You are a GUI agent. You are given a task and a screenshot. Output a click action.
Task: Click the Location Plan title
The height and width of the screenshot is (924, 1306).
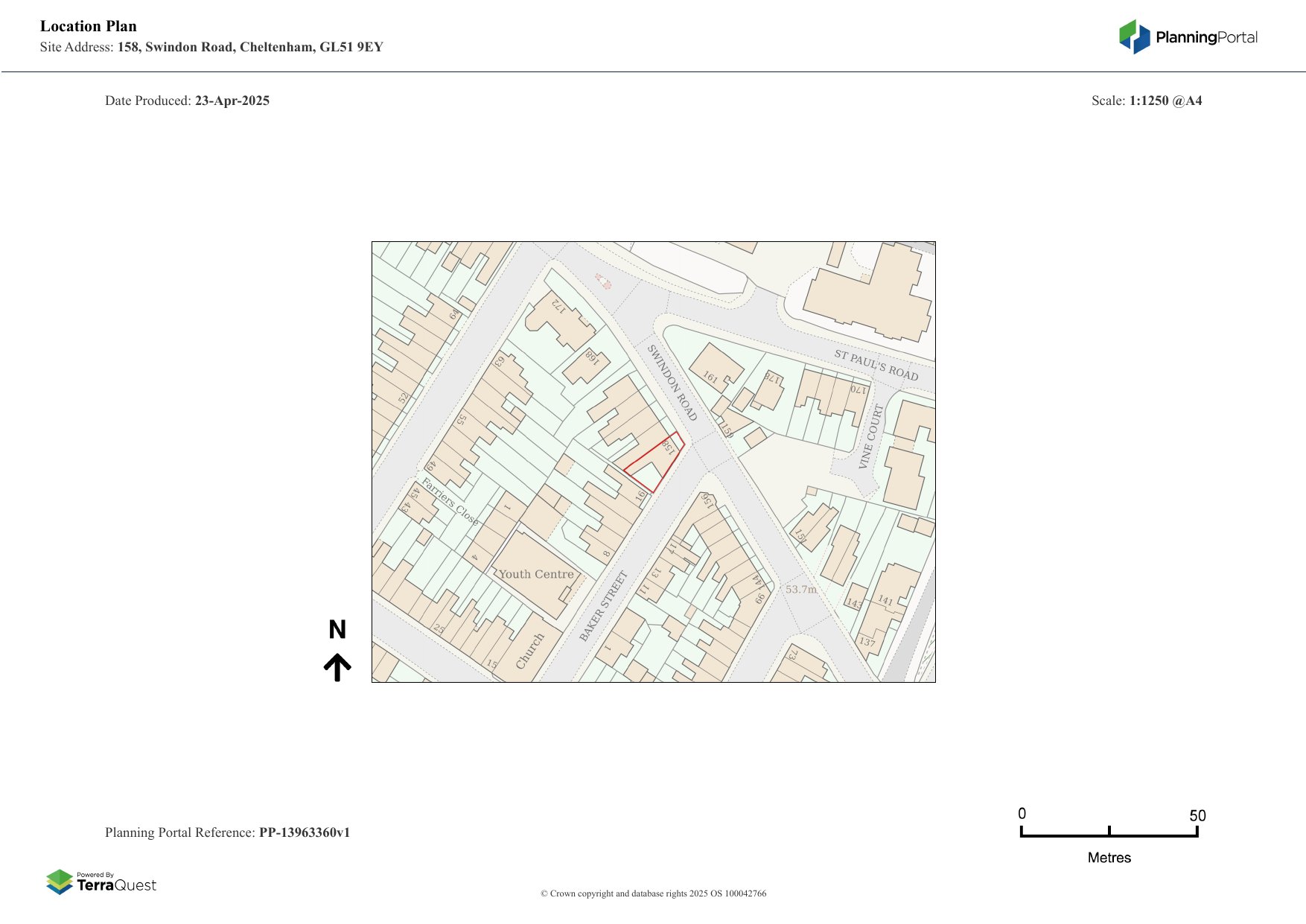(89, 26)
